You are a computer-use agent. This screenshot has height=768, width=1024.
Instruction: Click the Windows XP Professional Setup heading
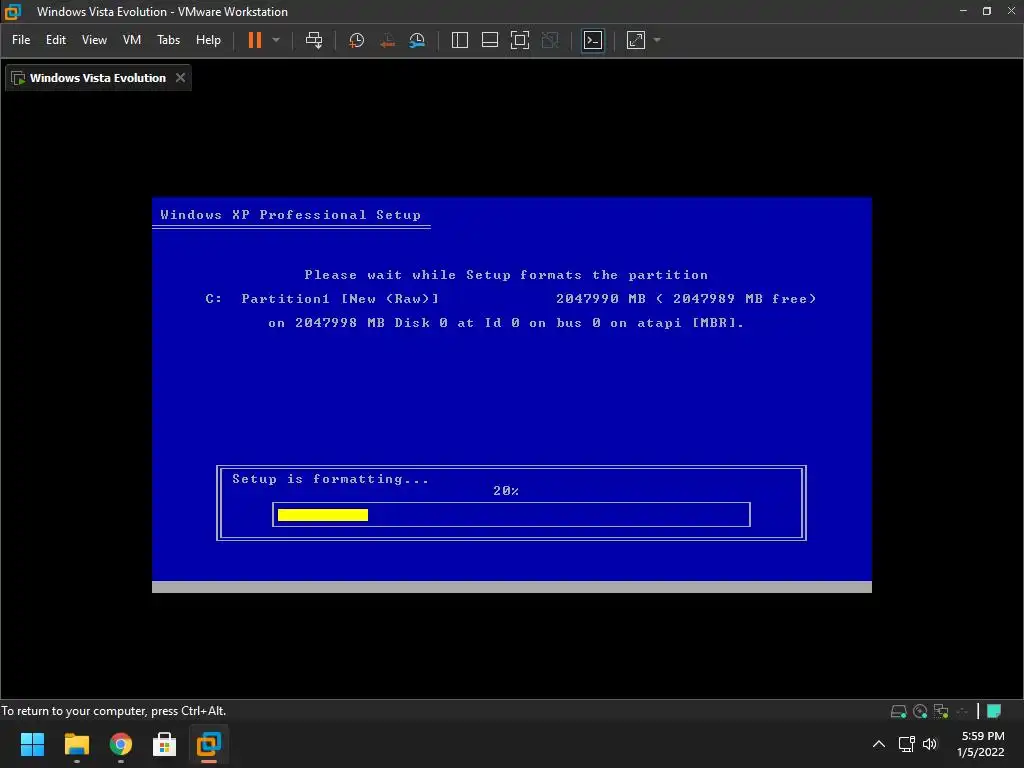coord(291,215)
